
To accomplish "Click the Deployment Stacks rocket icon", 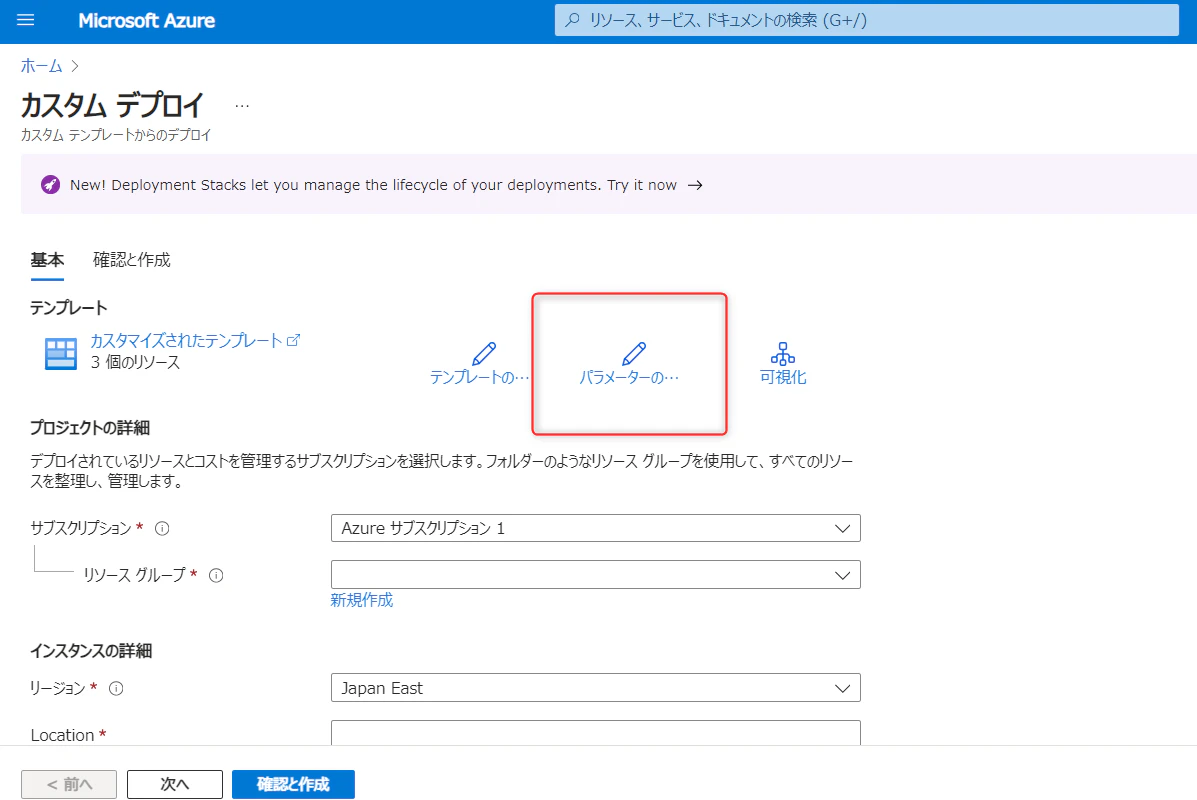I will point(50,185).
